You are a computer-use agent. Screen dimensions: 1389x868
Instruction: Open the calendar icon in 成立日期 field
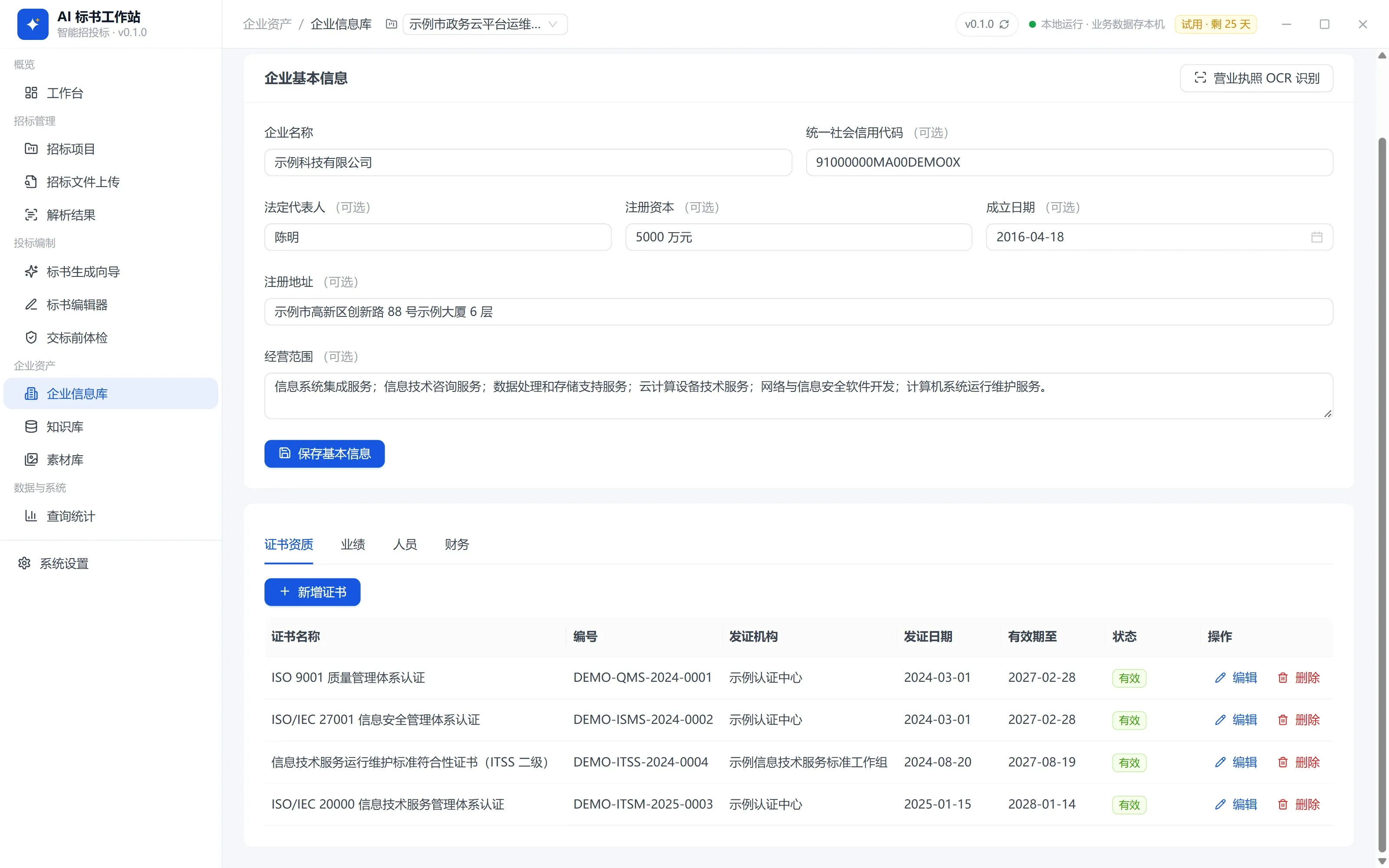click(x=1317, y=237)
